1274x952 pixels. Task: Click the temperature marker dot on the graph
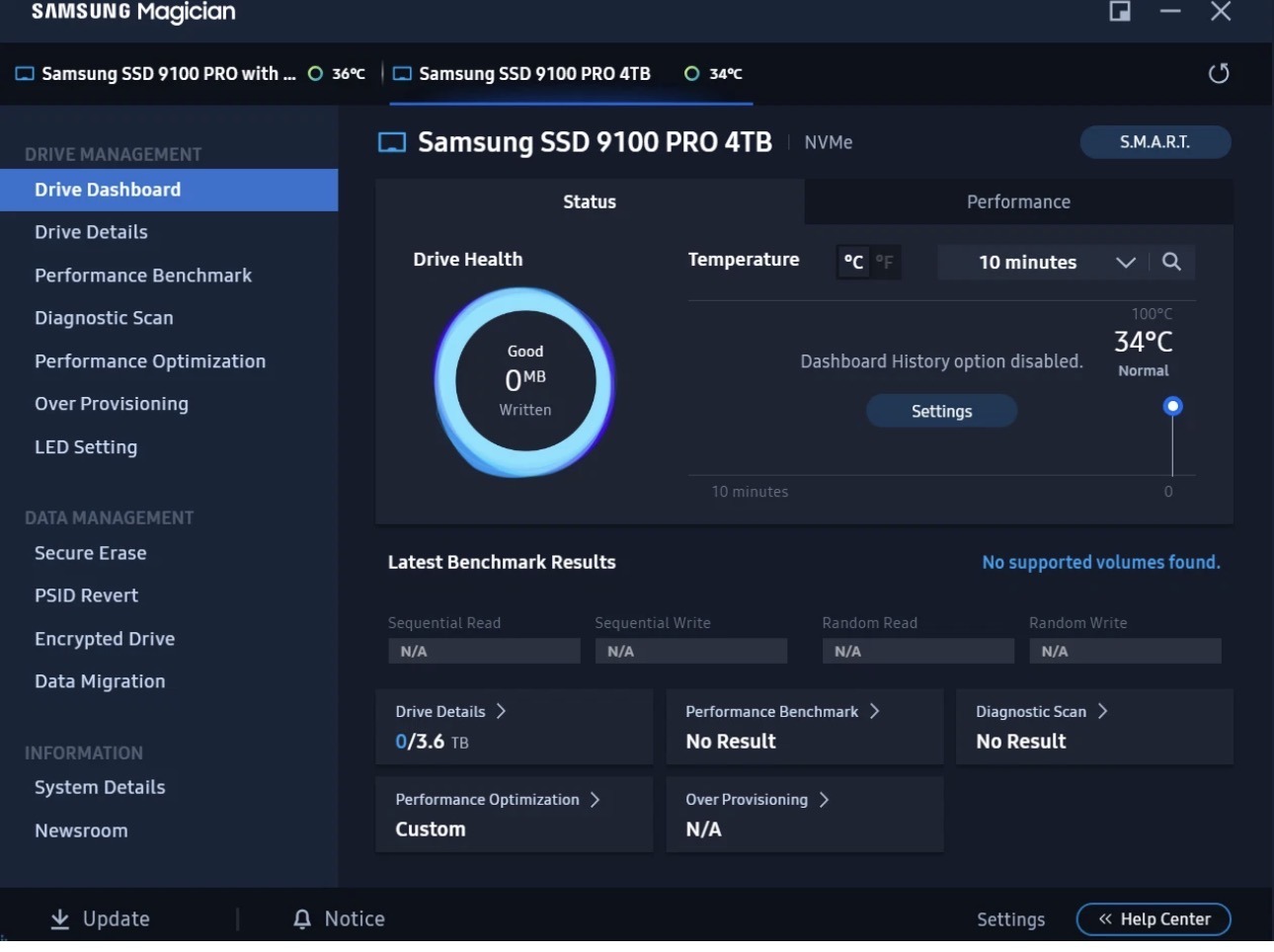tap(1172, 406)
